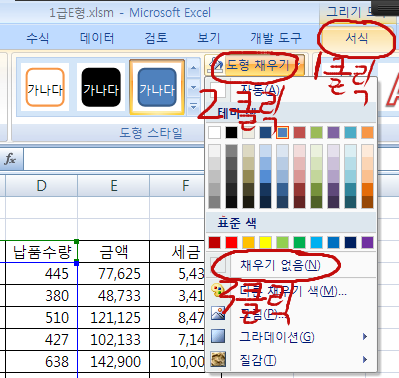Viewport: 399px width, 378px height.
Task: Apply the blue filled 가나다 shape style
Action: click(x=157, y=87)
